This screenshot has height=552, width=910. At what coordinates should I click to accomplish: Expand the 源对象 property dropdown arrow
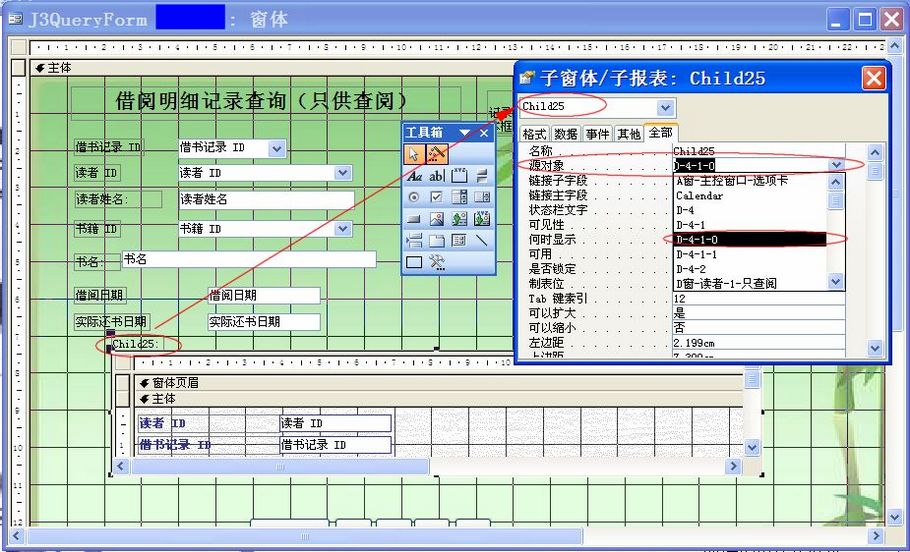(x=836, y=165)
